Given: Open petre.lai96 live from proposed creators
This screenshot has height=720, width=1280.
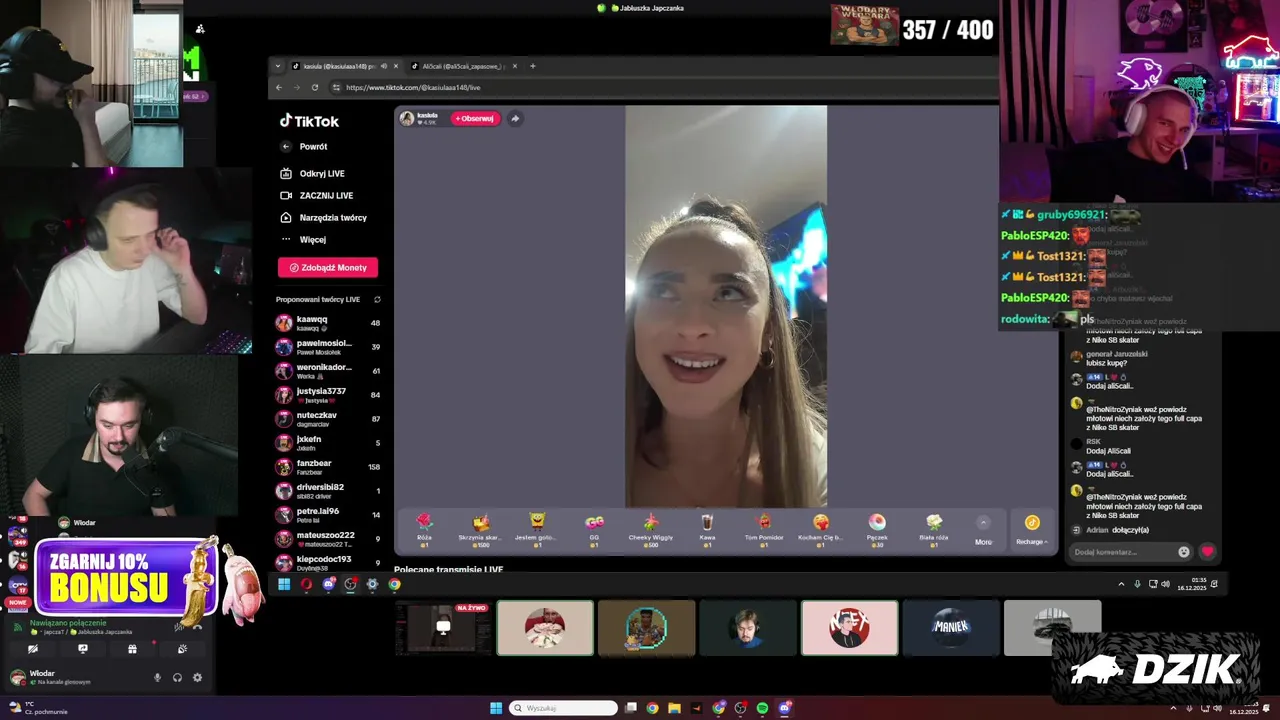Looking at the screenshot, I should pos(329,515).
